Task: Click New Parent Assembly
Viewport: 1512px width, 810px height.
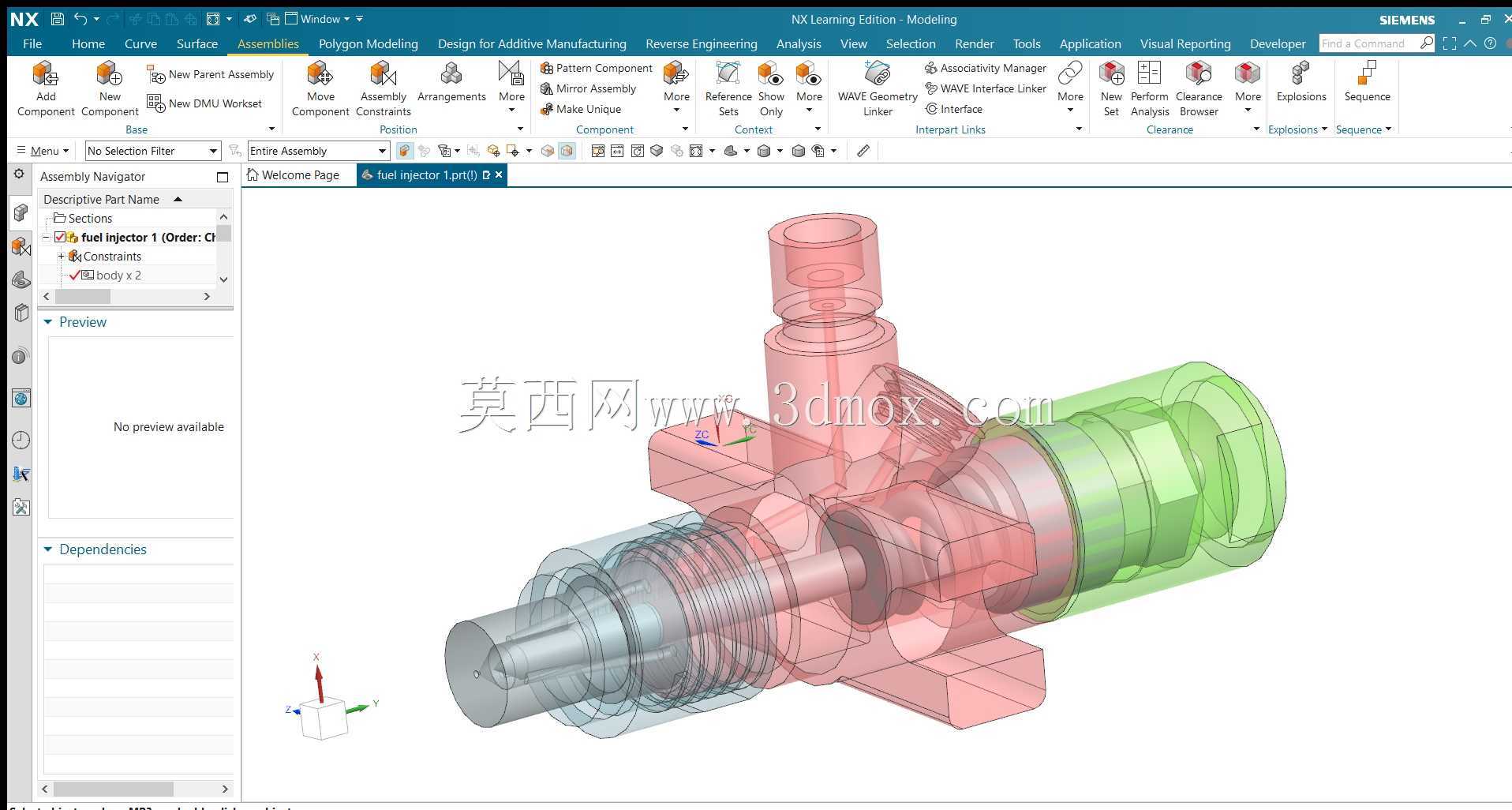Action: click(211, 74)
